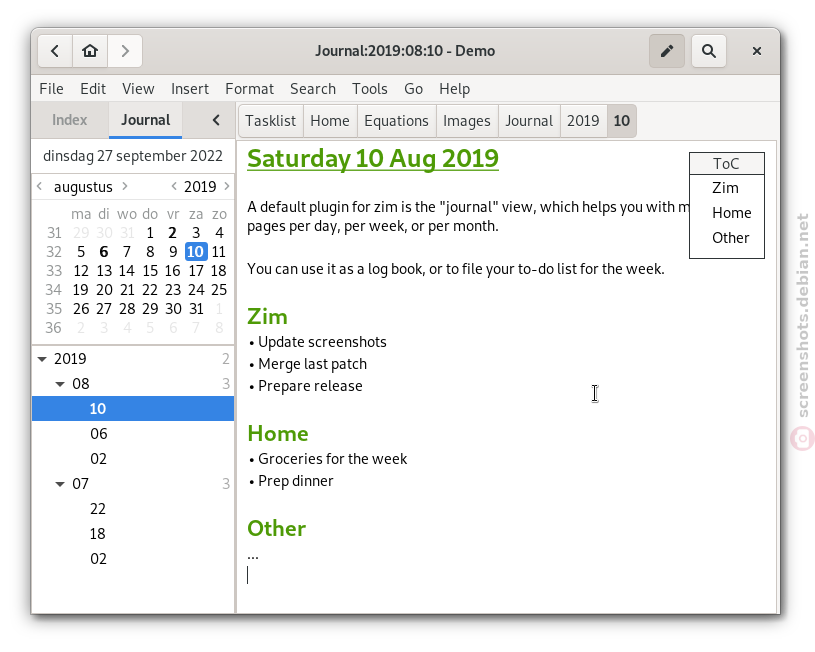Viewport: 815px width, 652px height.
Task: Go to previous month from augustus
Action: (40, 186)
